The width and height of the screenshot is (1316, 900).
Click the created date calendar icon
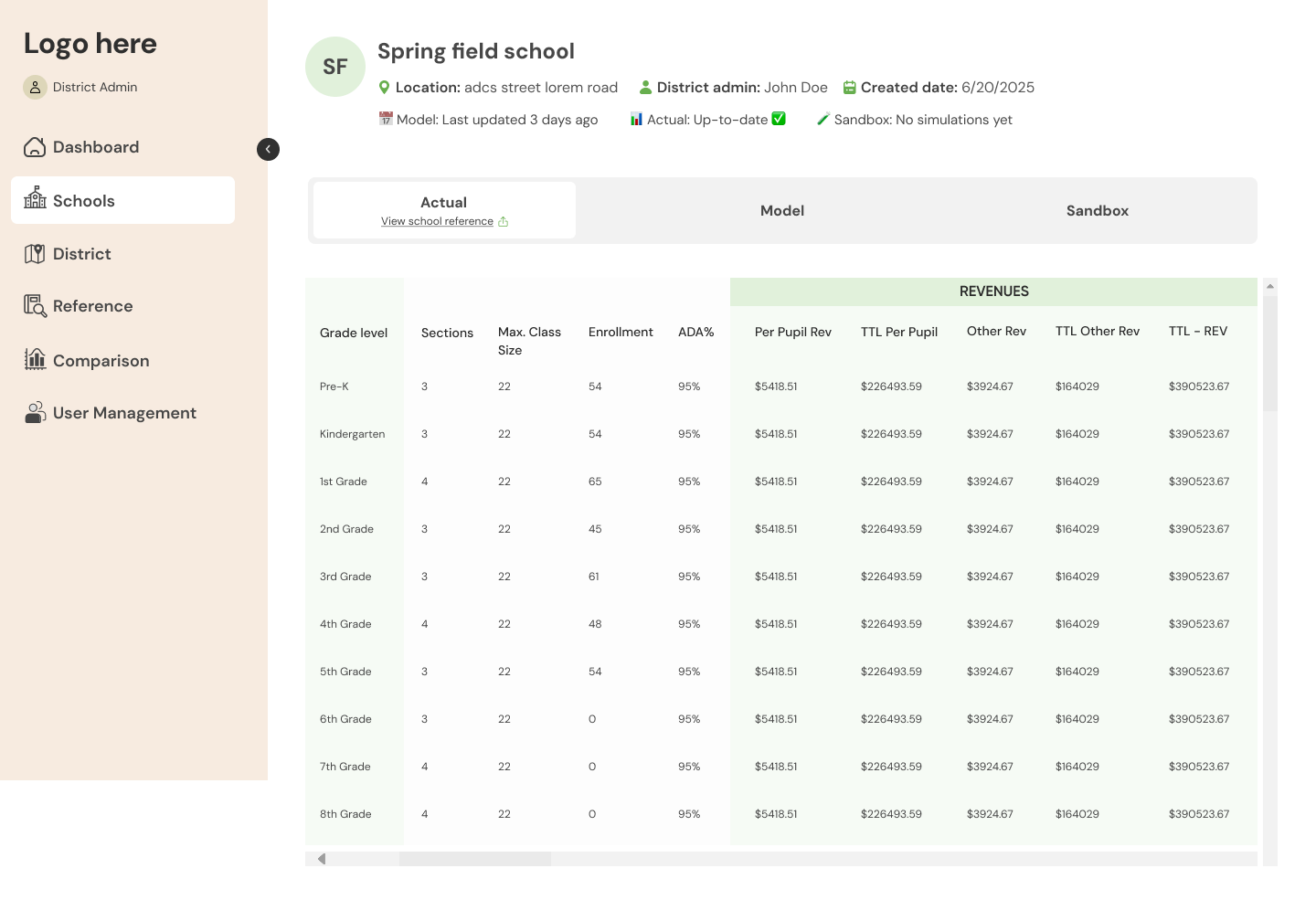[849, 88]
